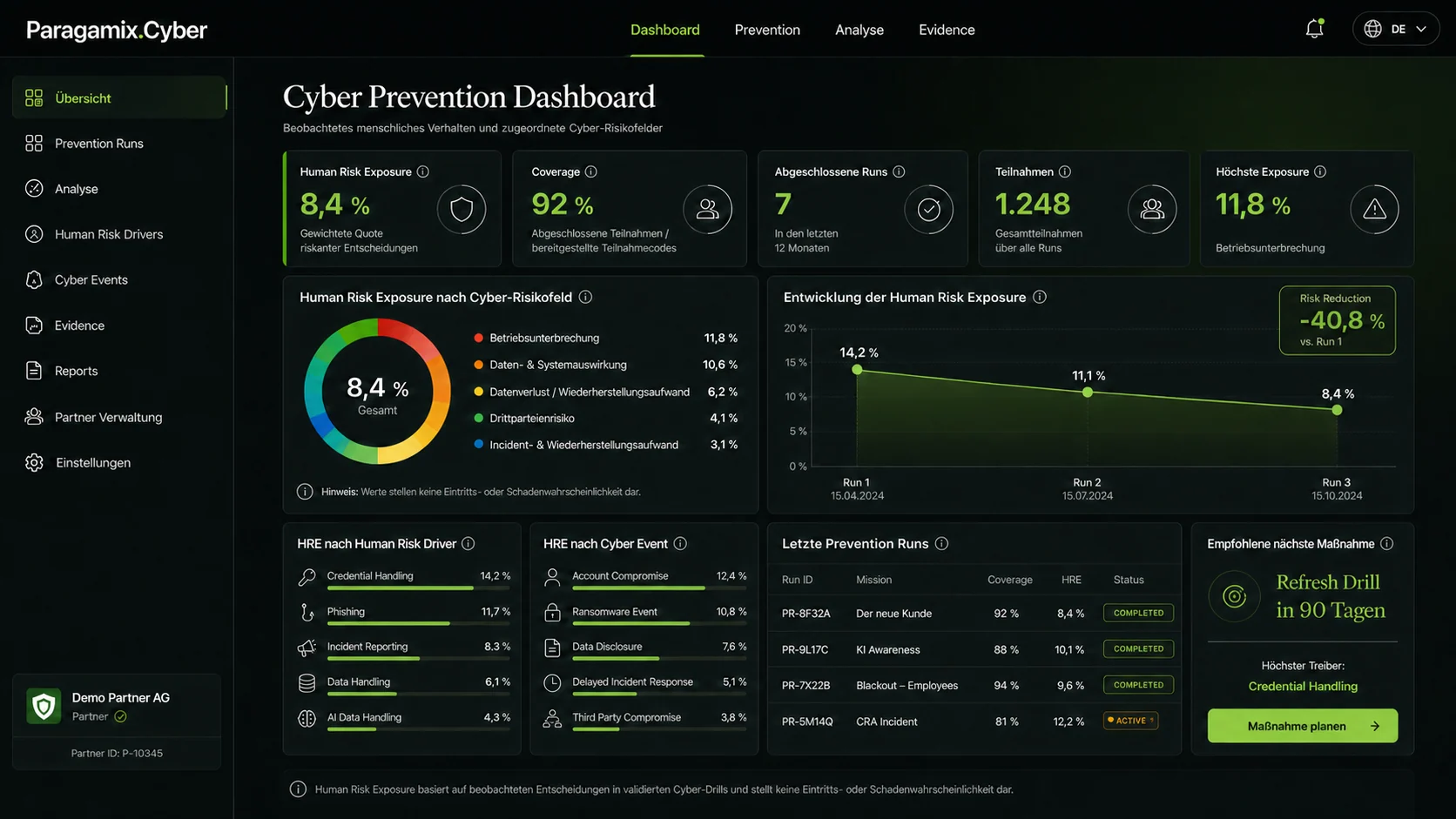Click the Risk Reduction -40,8 % badge
This screenshot has width=1456, height=819.
(x=1337, y=320)
